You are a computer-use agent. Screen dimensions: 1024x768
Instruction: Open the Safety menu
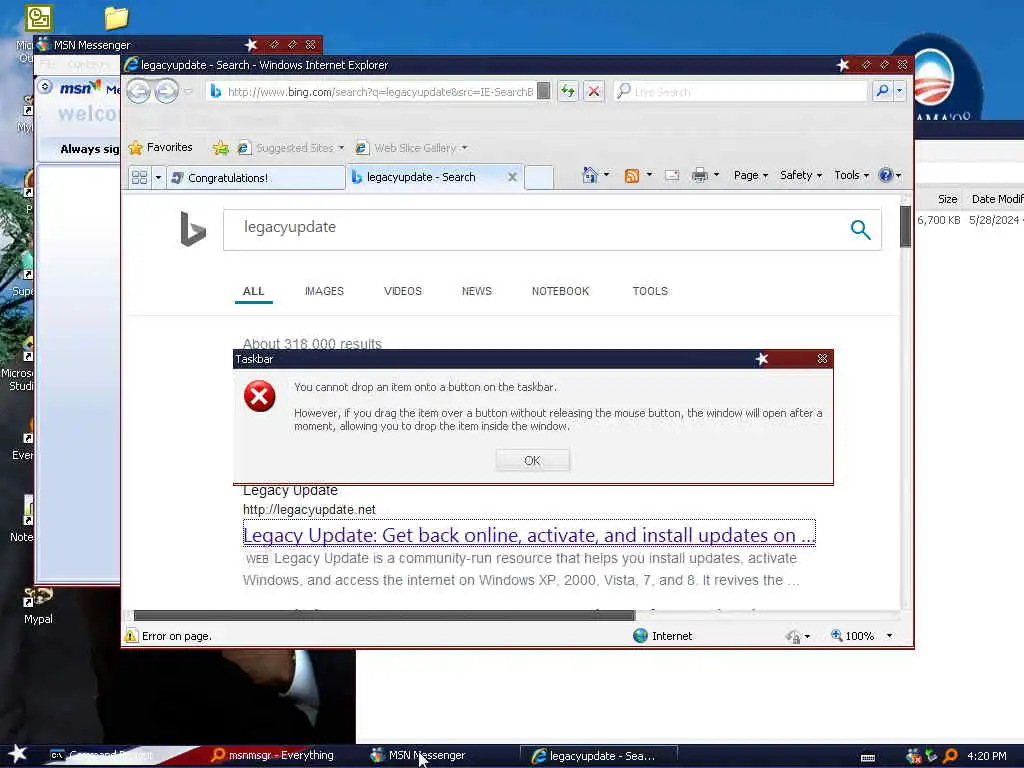(x=801, y=175)
